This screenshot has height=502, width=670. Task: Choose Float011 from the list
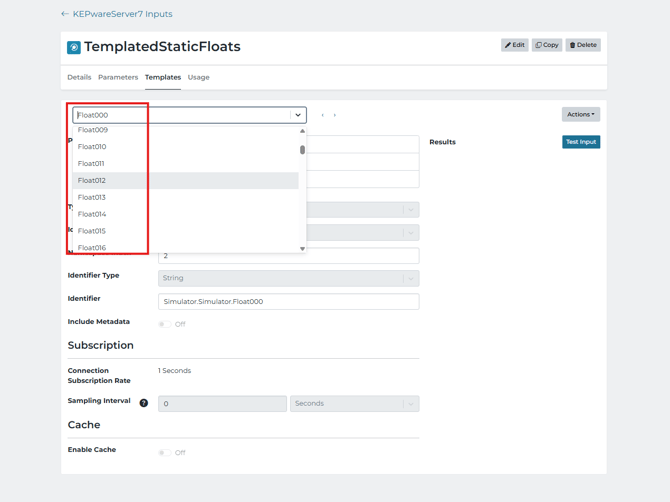(x=185, y=164)
